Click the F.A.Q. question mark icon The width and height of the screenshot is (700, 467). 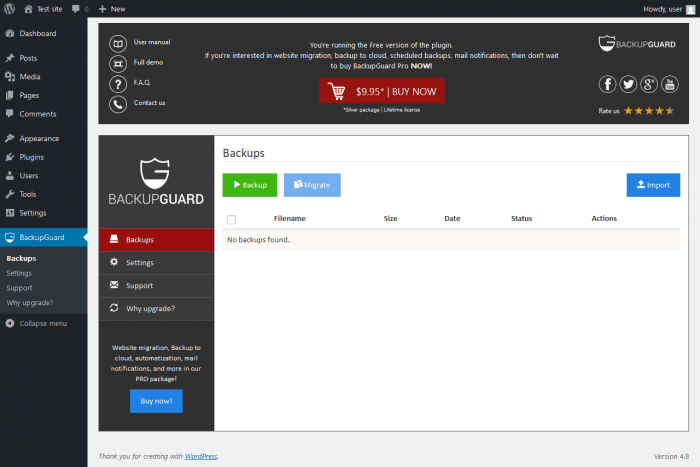(118, 84)
